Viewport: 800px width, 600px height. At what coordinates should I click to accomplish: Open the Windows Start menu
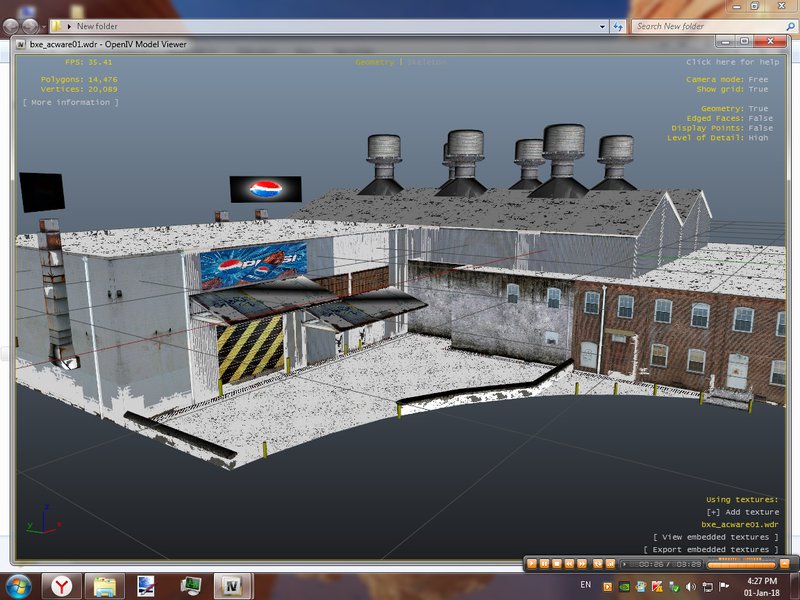pos(18,586)
